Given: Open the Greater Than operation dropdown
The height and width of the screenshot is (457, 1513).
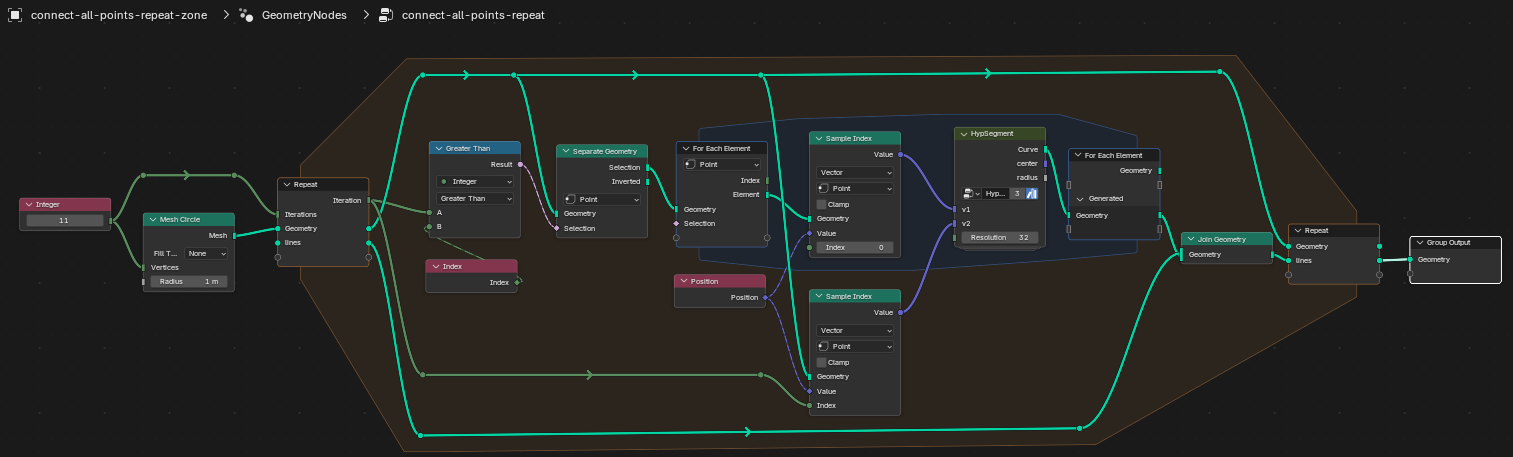Looking at the screenshot, I should coord(475,198).
